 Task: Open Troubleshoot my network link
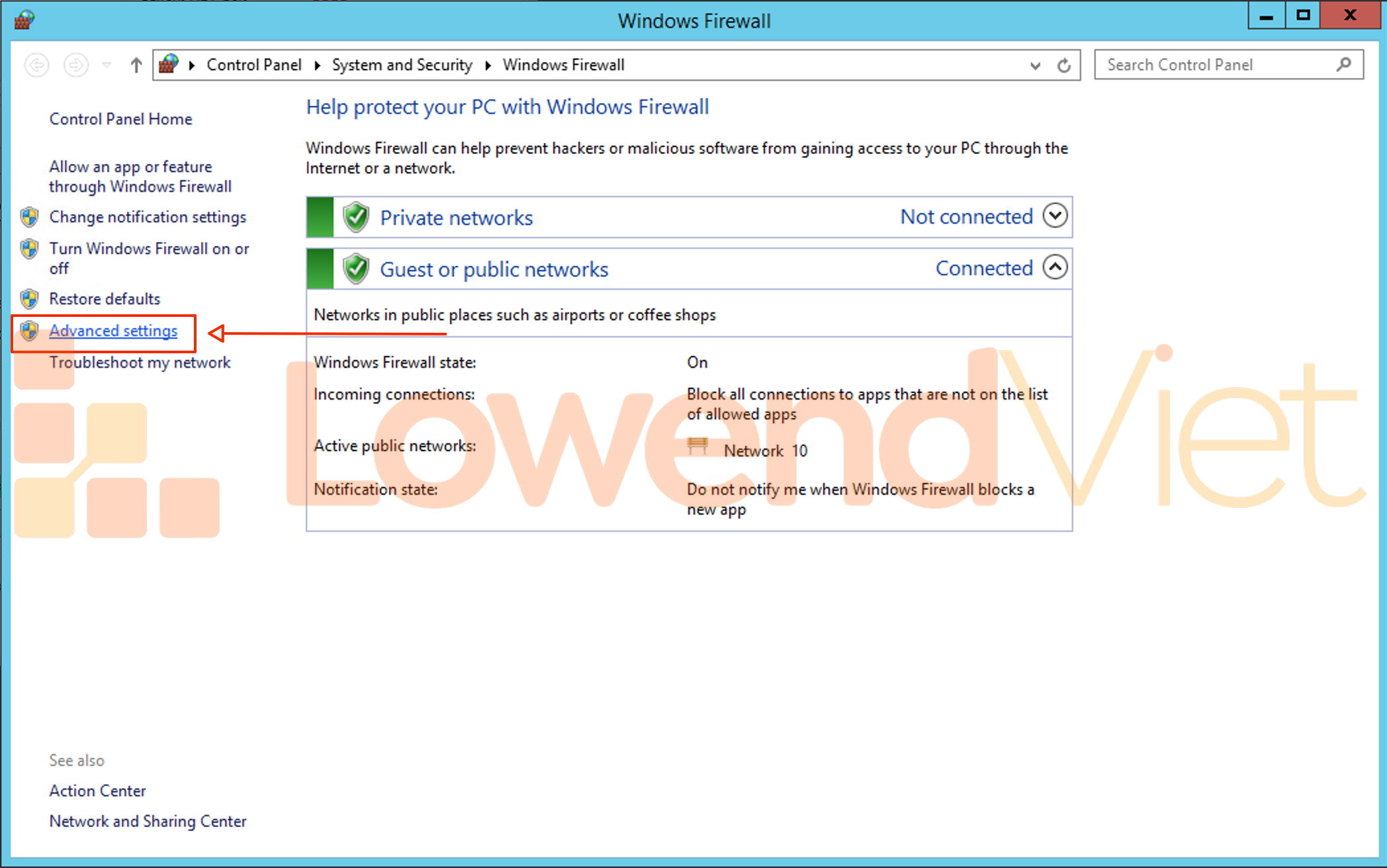click(140, 363)
